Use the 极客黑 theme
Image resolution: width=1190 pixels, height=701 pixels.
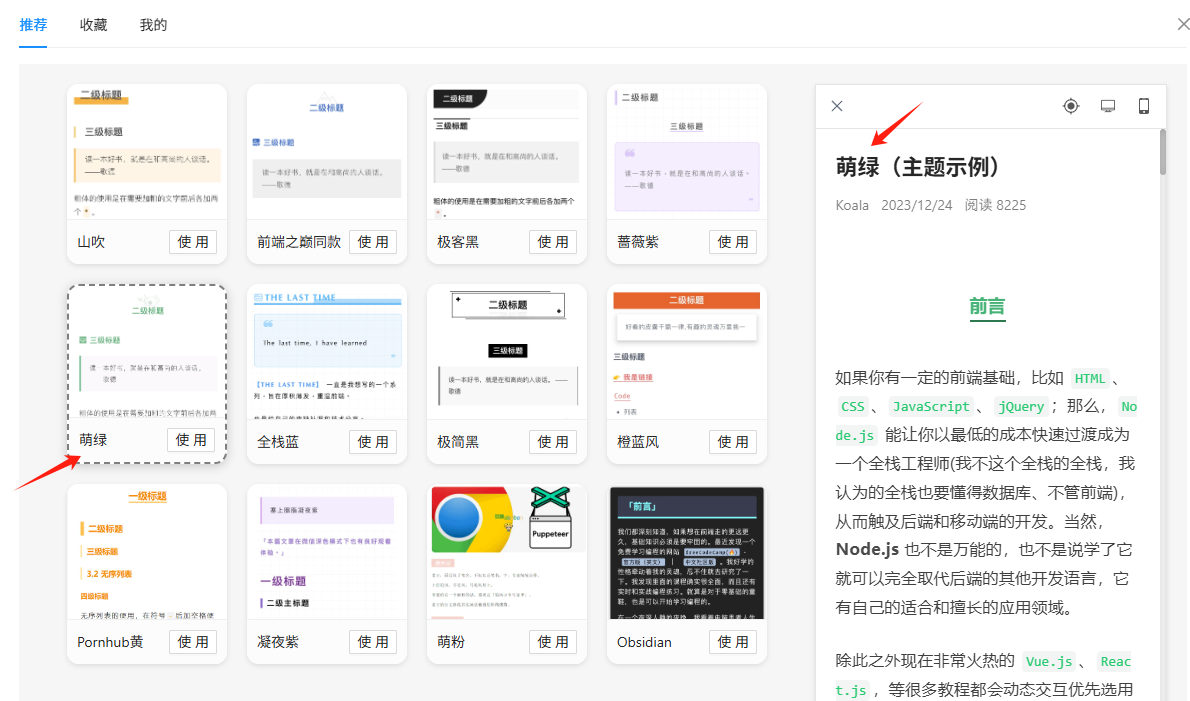pyautogui.click(x=552, y=242)
